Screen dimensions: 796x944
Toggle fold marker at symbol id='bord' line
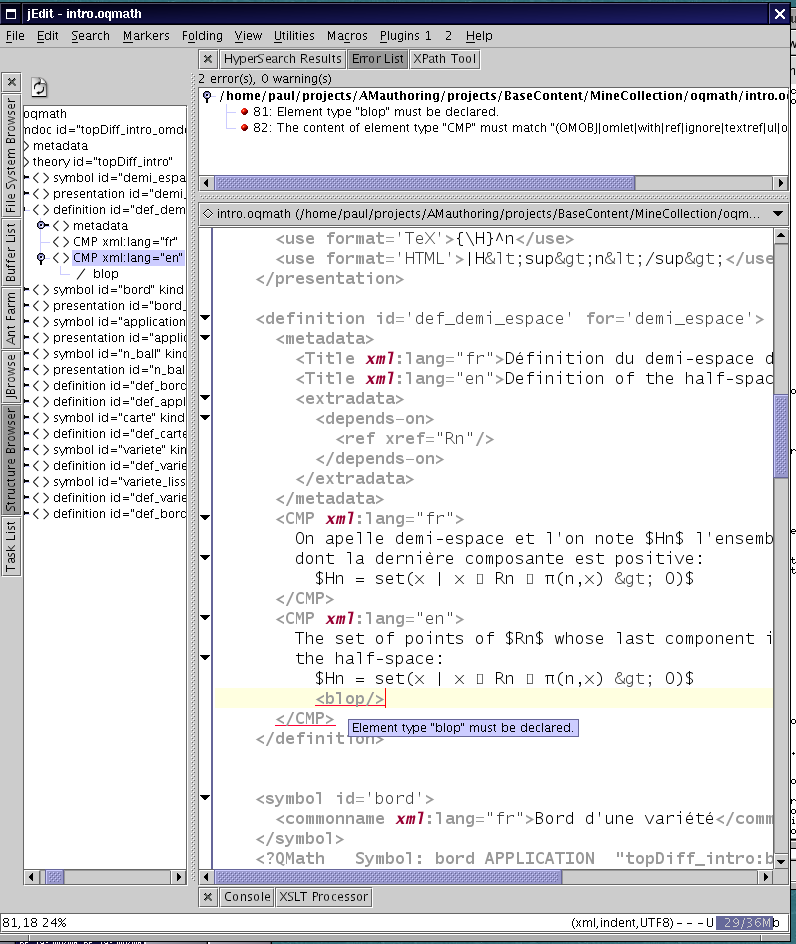pyautogui.click(x=206, y=798)
